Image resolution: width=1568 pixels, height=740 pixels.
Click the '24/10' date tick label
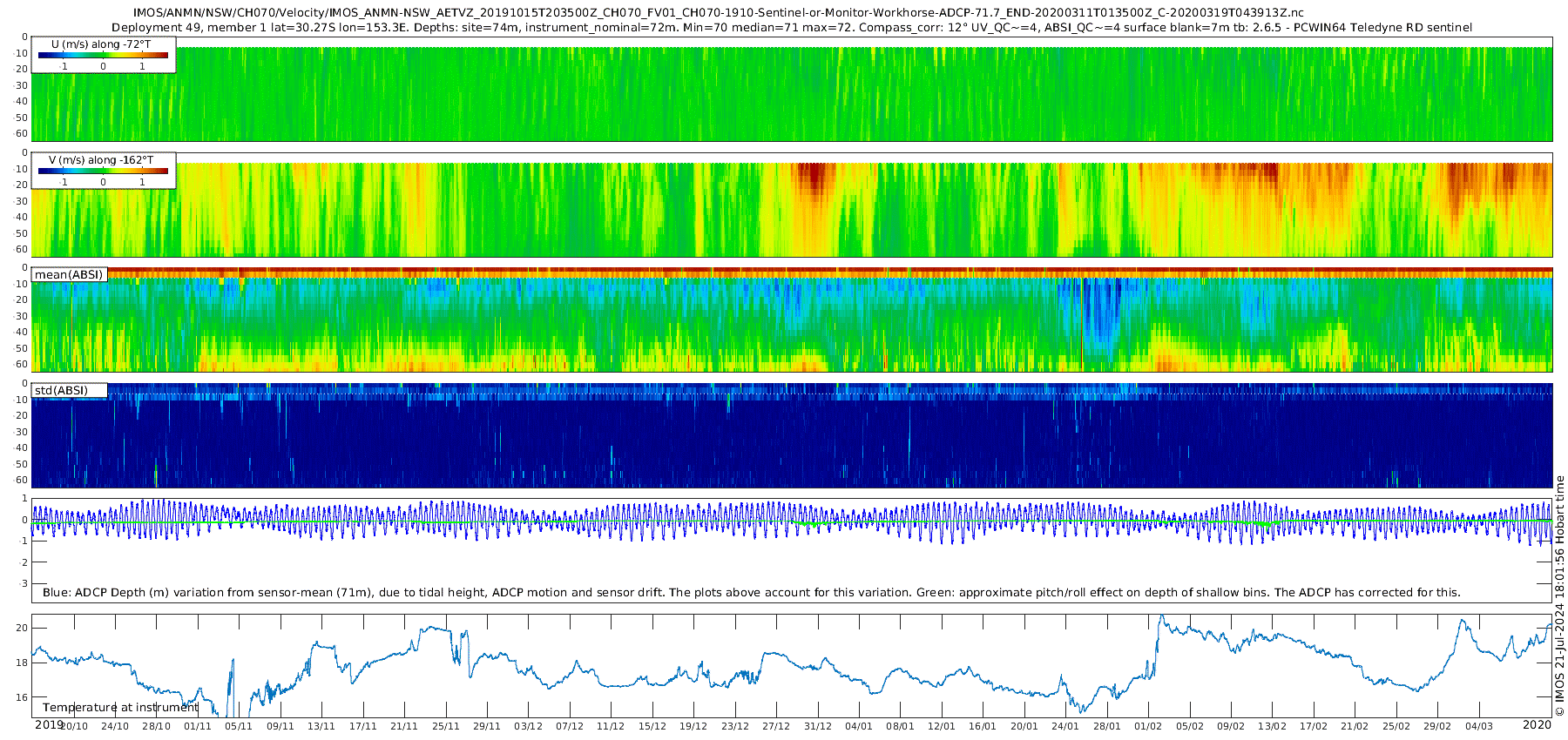coord(115,726)
